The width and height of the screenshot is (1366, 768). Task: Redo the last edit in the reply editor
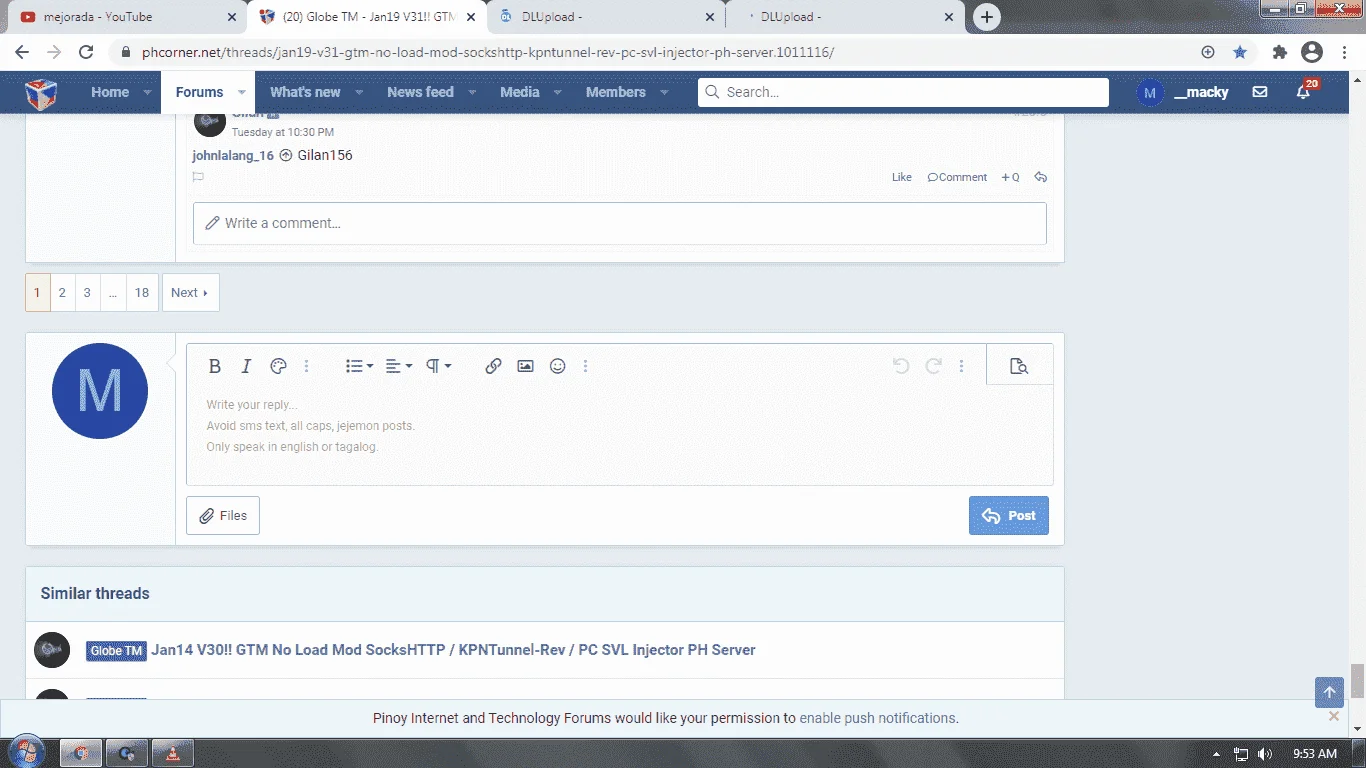pyautogui.click(x=933, y=366)
